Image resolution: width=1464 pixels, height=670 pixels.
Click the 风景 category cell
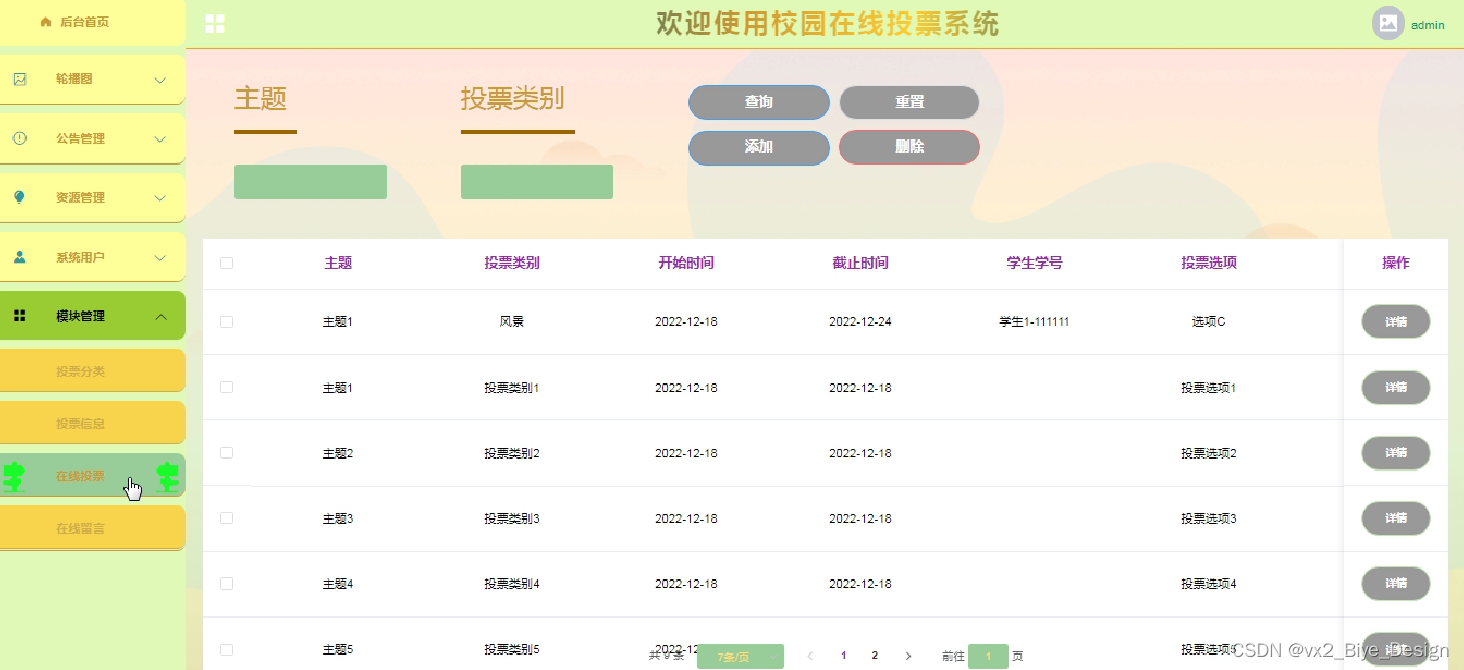pyautogui.click(x=512, y=322)
